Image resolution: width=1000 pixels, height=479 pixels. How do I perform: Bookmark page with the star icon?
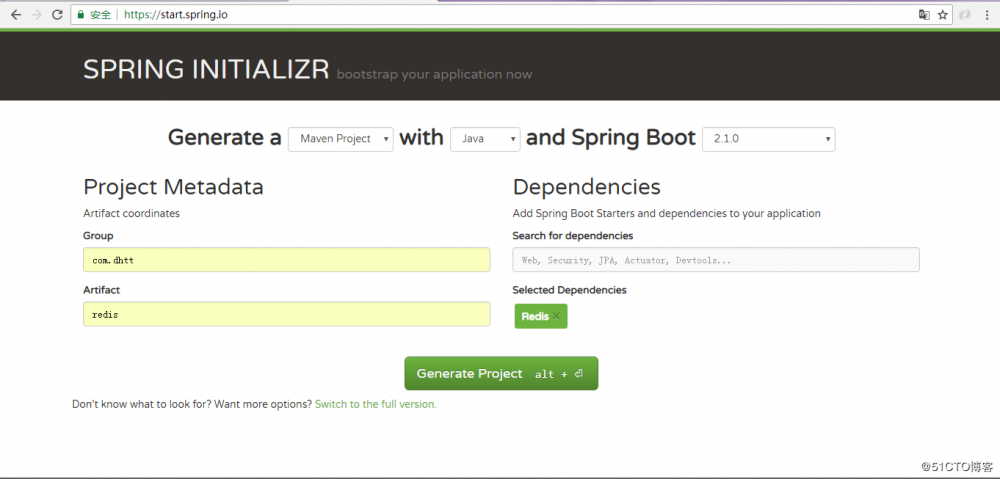click(x=943, y=15)
